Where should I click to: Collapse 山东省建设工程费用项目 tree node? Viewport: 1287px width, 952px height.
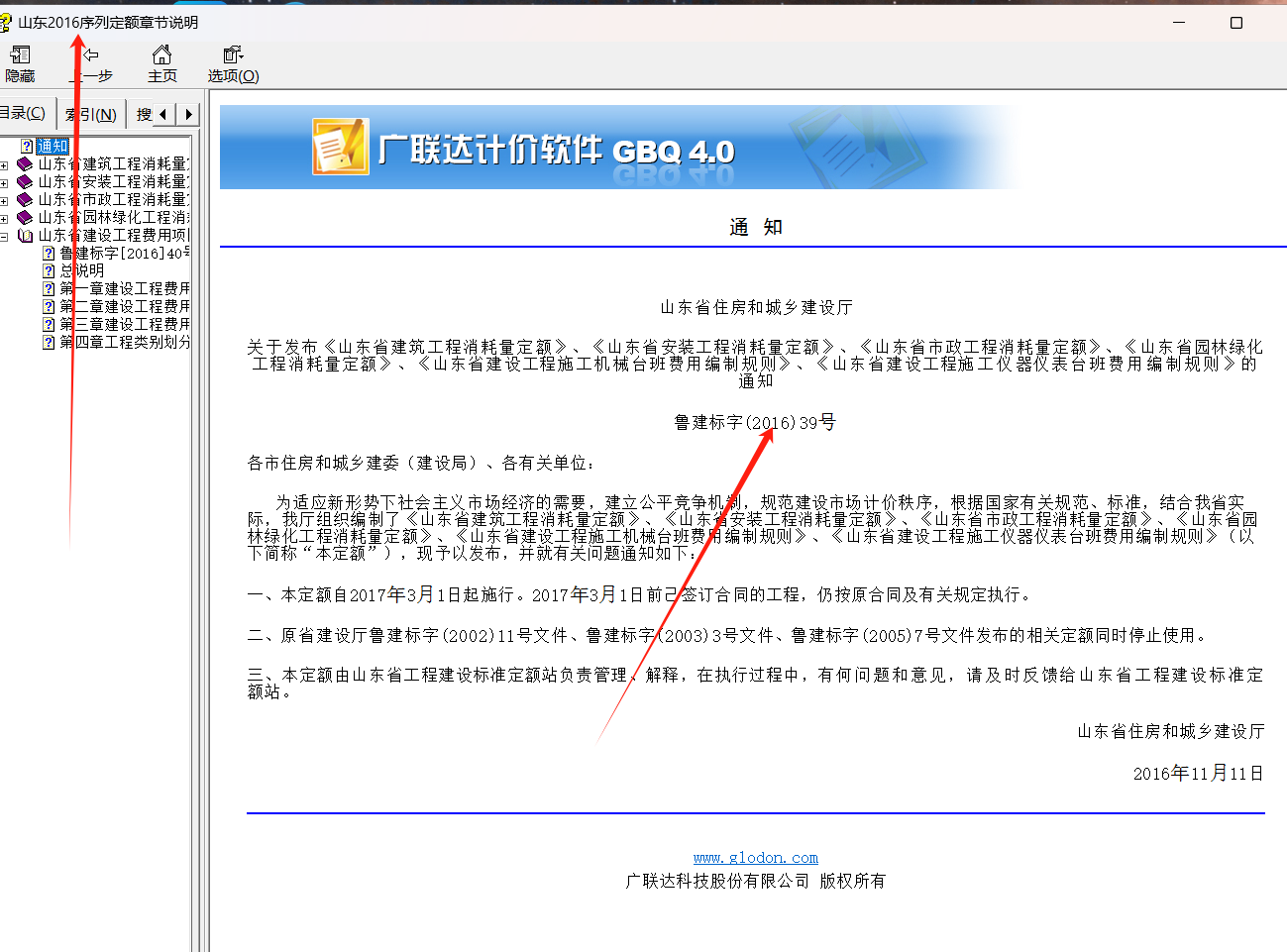point(4,236)
